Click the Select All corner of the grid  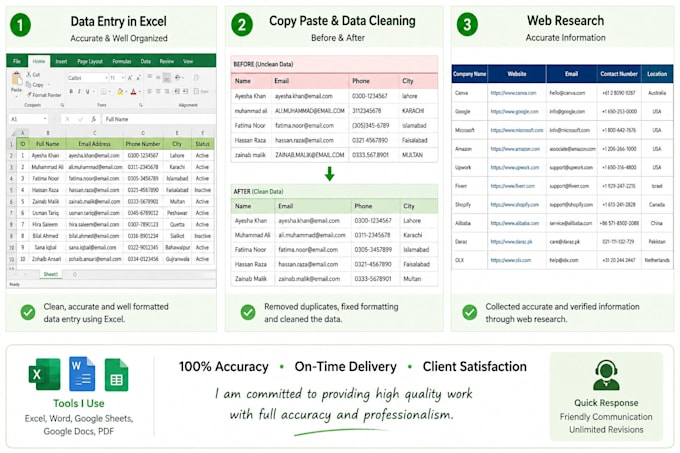click(12, 133)
